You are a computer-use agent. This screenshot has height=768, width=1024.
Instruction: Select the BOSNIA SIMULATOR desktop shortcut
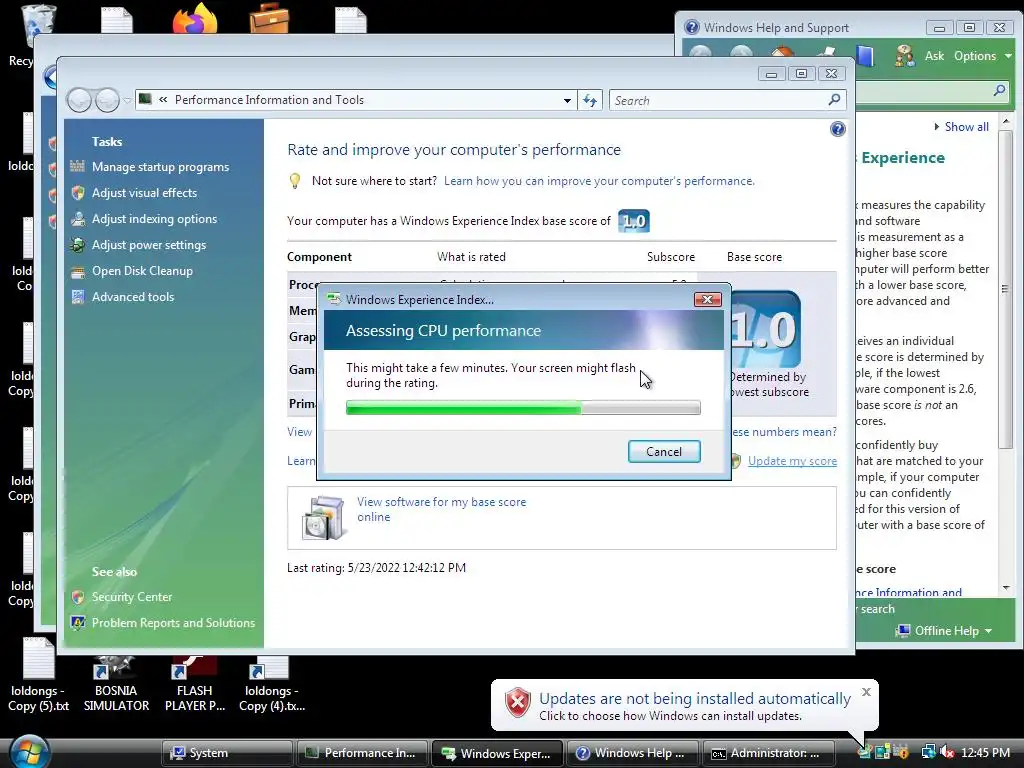116,684
